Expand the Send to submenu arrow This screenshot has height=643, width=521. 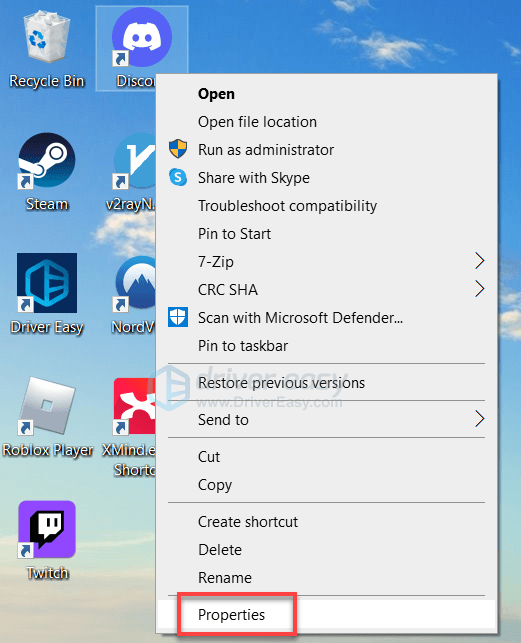tap(480, 419)
